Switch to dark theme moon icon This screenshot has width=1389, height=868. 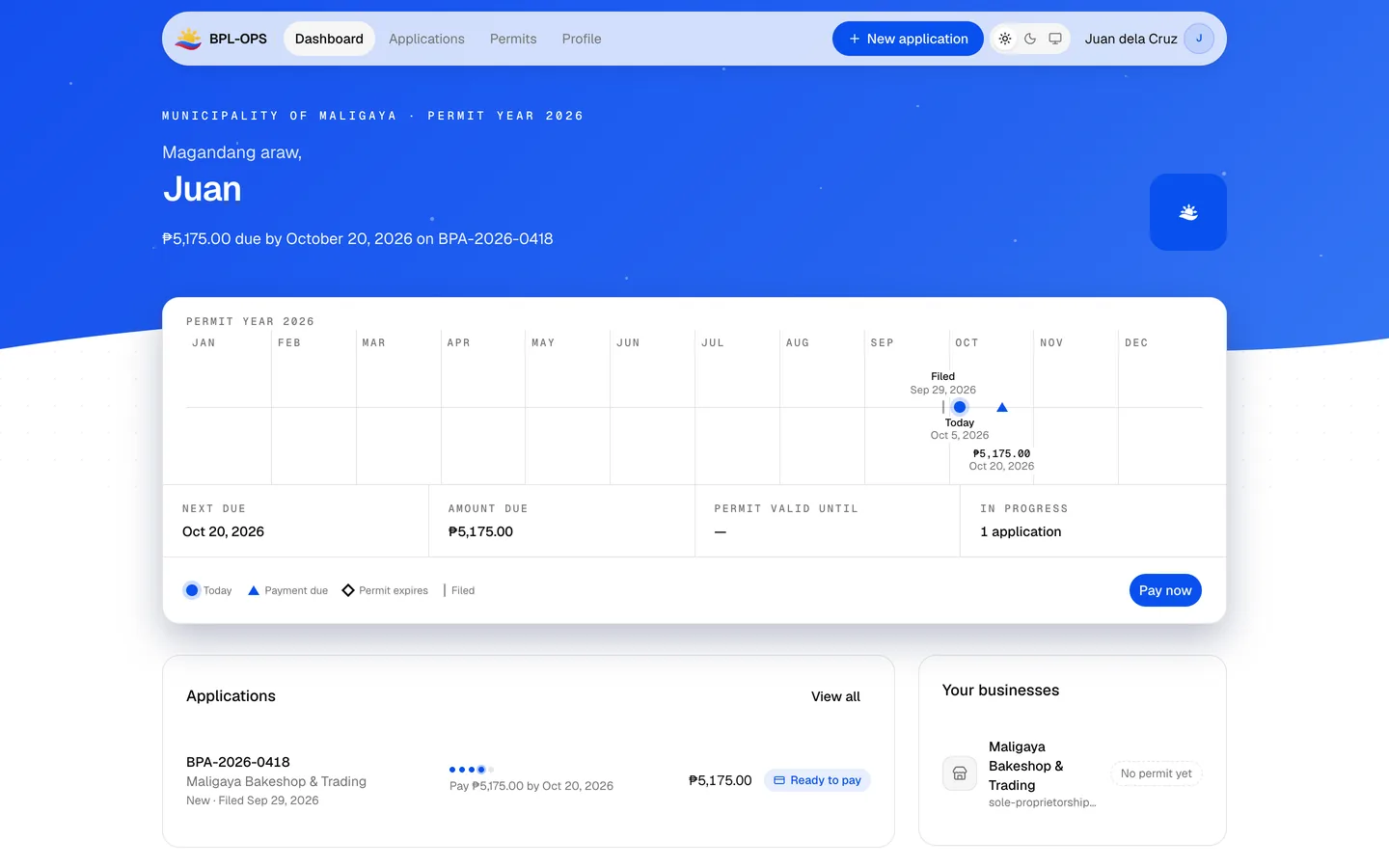click(1030, 39)
